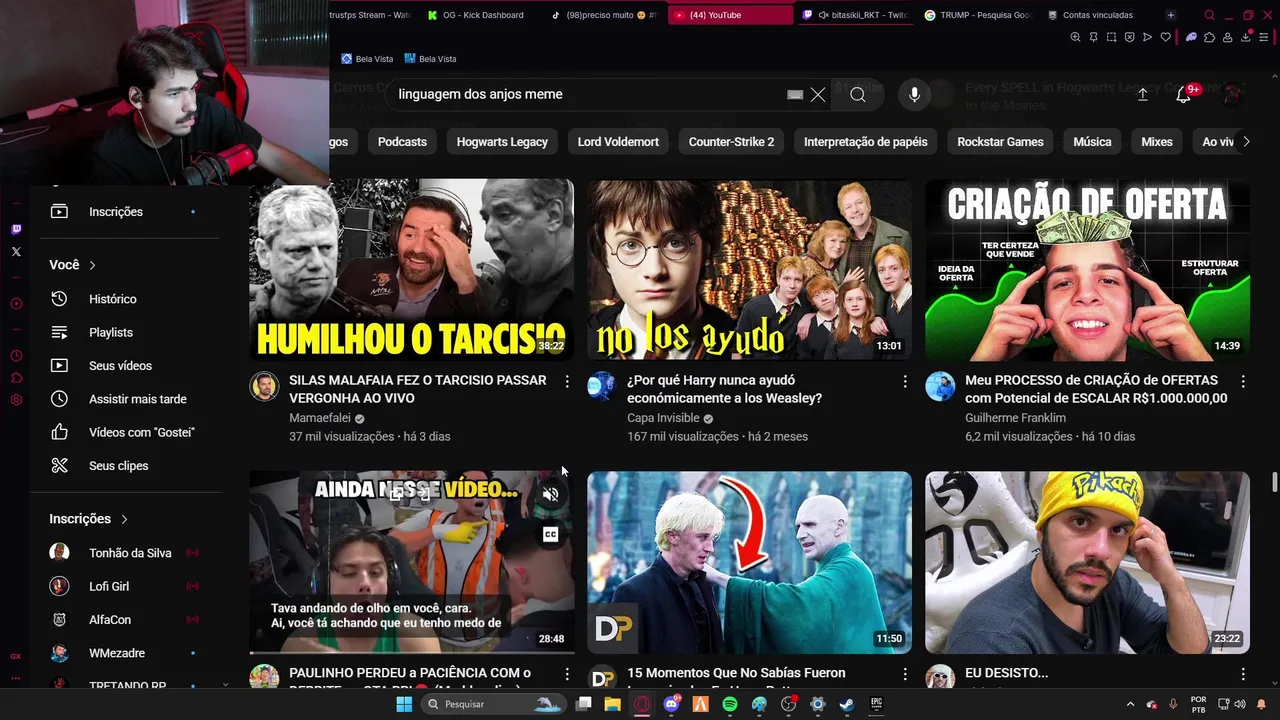Image resolution: width=1280 pixels, height=720 pixels.
Task: Click the Seus vídeos play icon
Action: click(59, 366)
